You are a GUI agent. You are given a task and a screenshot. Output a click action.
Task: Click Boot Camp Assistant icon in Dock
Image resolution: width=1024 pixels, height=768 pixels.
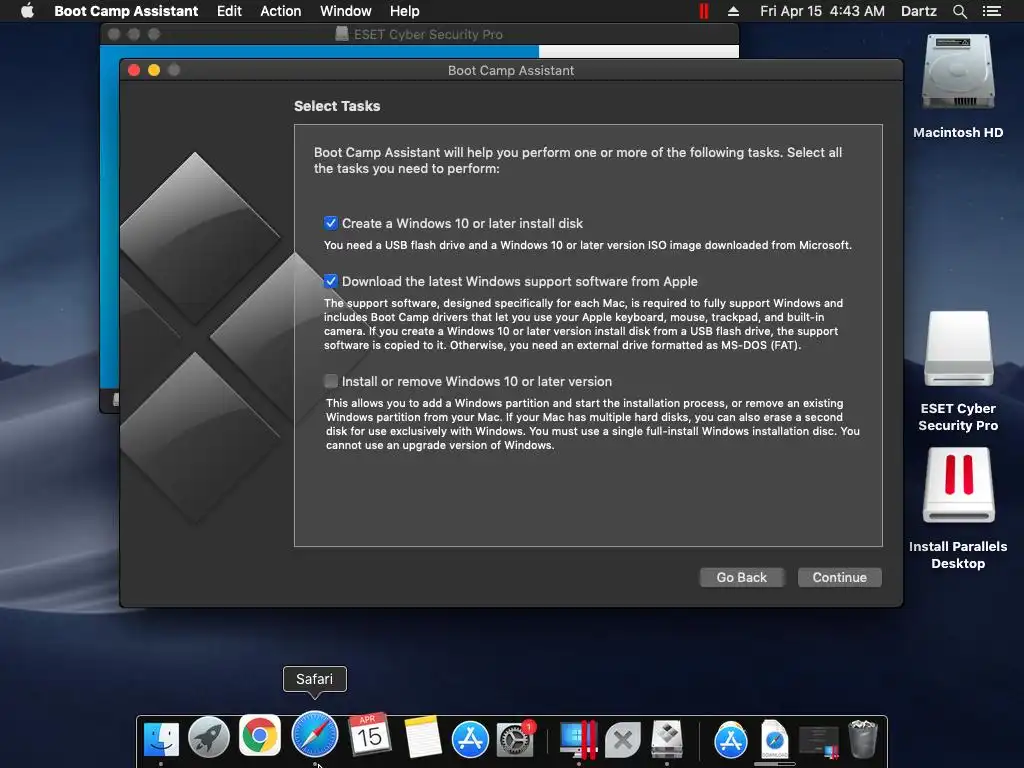pos(667,739)
